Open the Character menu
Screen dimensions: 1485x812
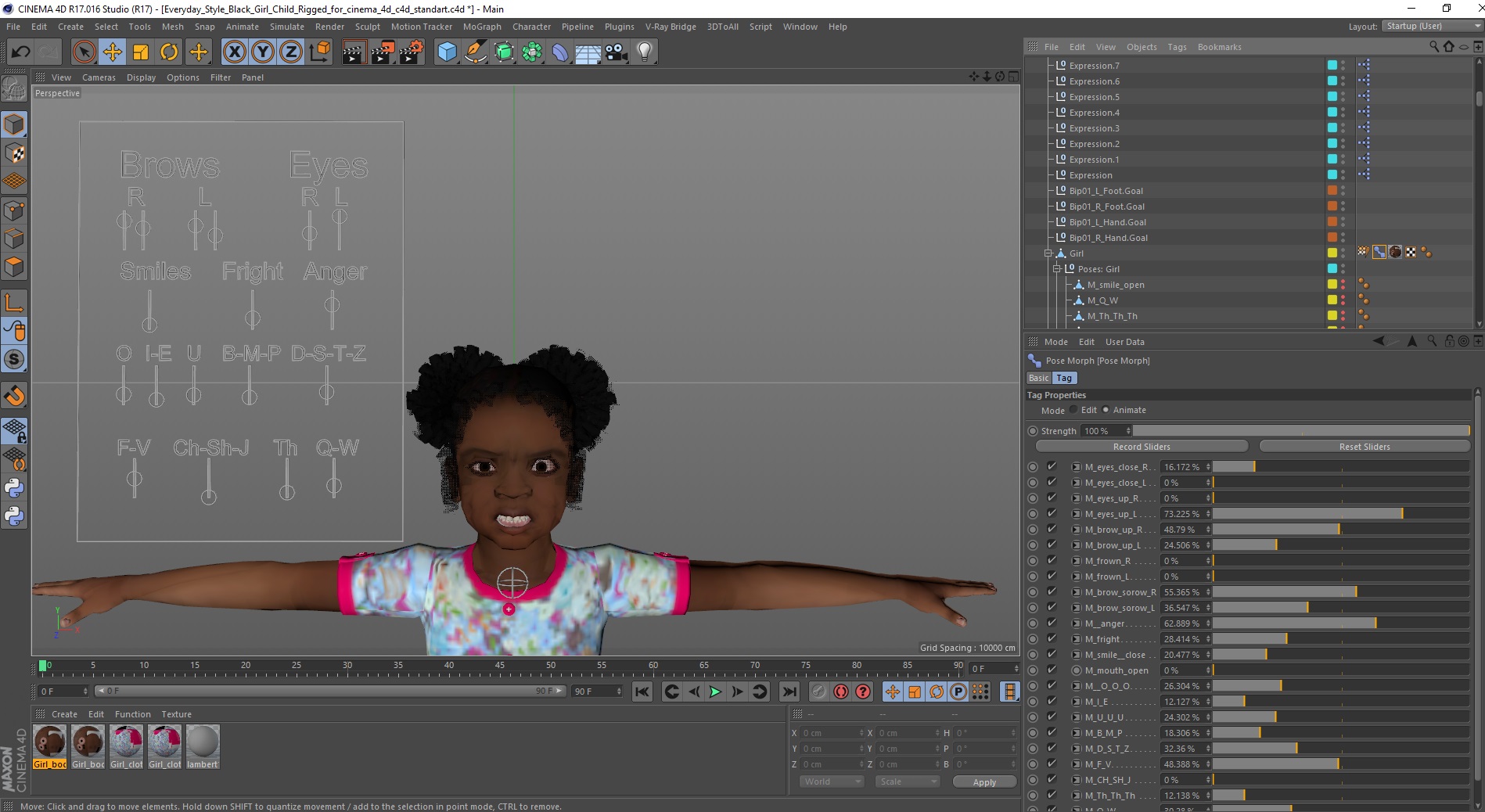[x=531, y=27]
